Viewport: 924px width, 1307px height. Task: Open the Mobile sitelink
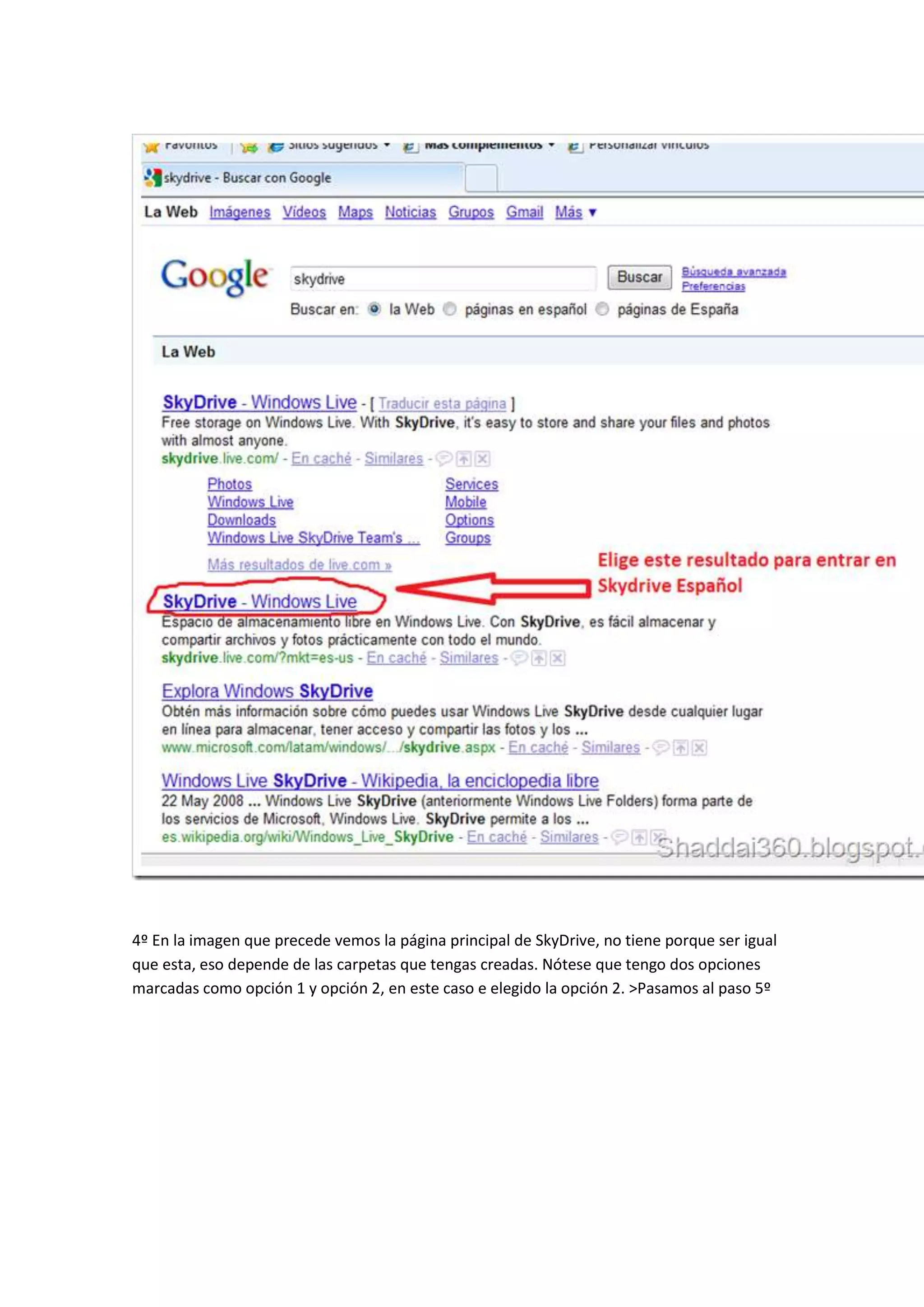tap(466, 502)
